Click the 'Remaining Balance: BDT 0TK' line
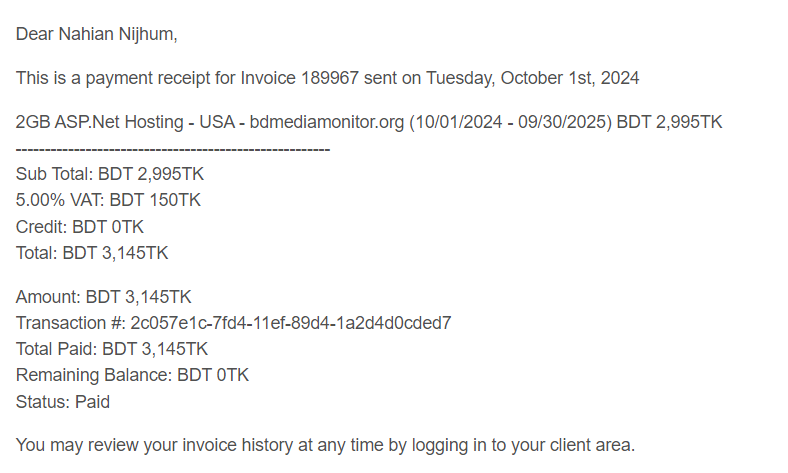 [x=132, y=375]
